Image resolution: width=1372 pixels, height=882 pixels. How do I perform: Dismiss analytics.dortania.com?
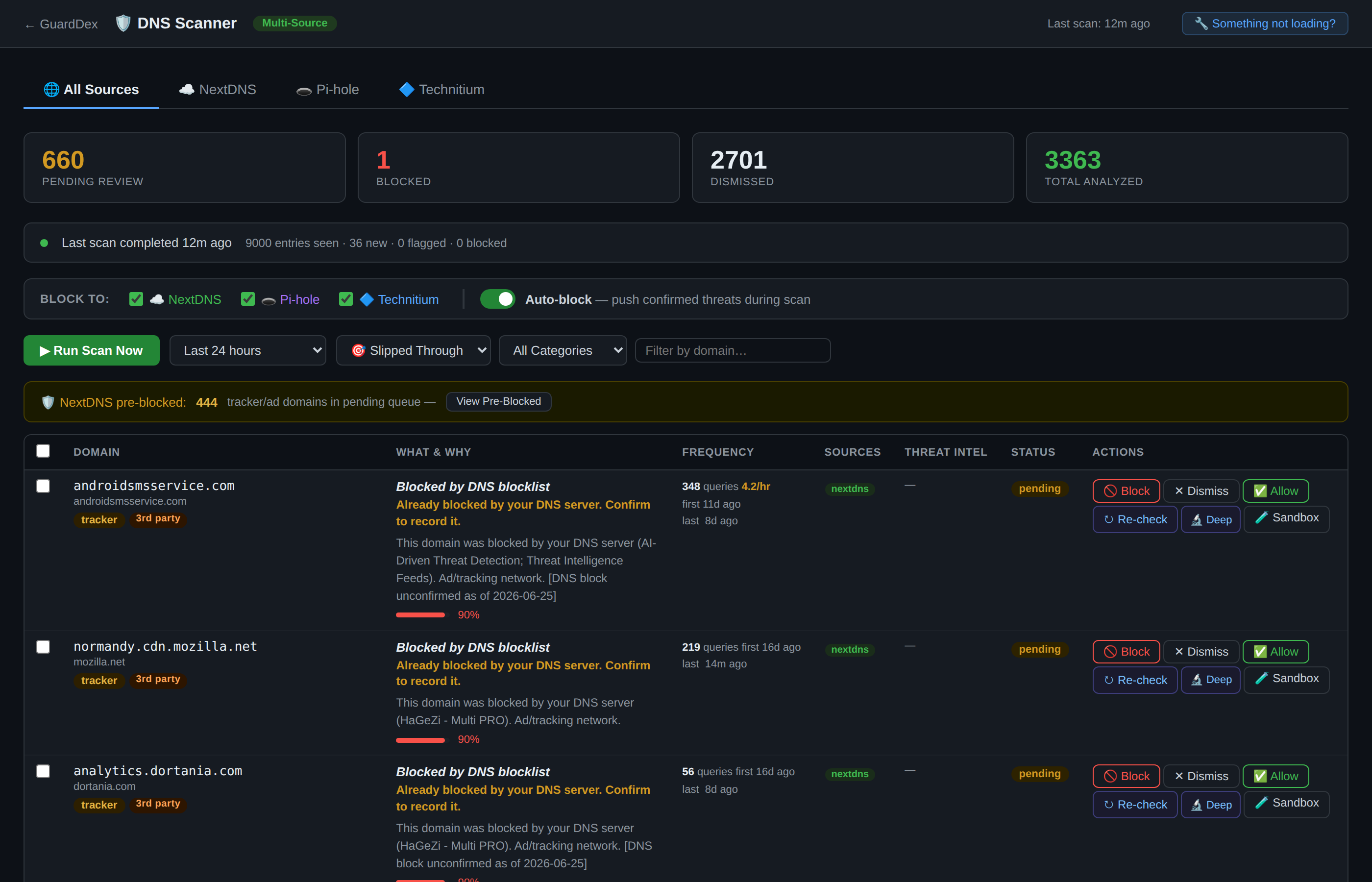click(x=1201, y=776)
